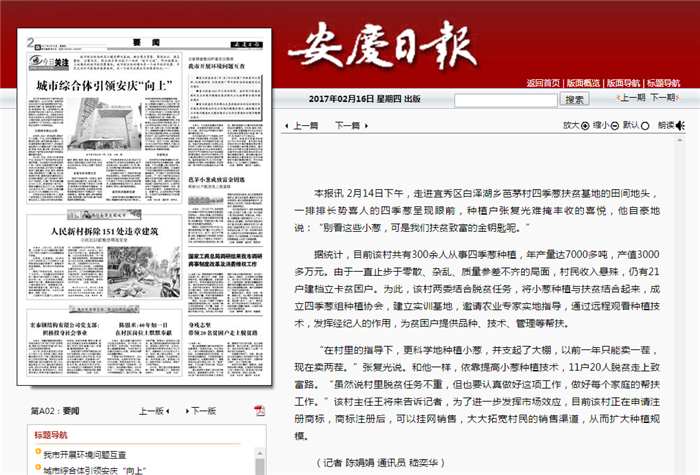Click 身残志坚 article on page thumbnail
The image size is (700, 475).
pyautogui.click(x=225, y=348)
